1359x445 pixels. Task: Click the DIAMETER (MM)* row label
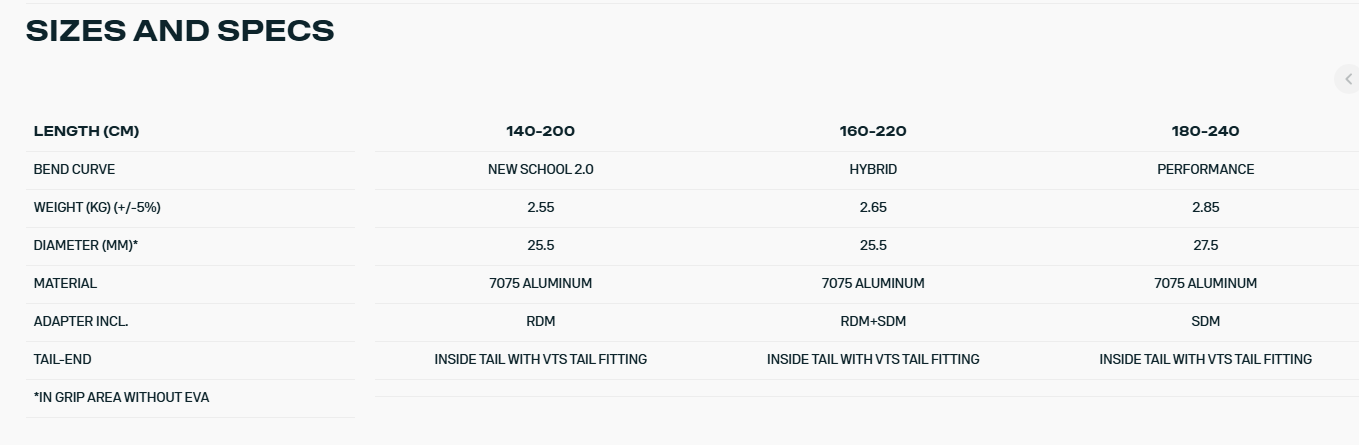coord(85,245)
